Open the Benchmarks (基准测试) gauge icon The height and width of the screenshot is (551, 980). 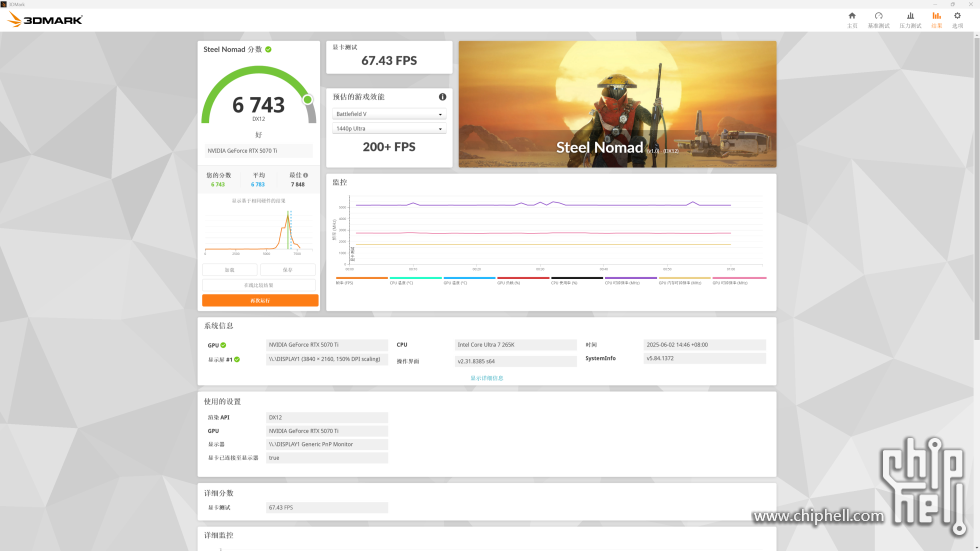click(878, 19)
